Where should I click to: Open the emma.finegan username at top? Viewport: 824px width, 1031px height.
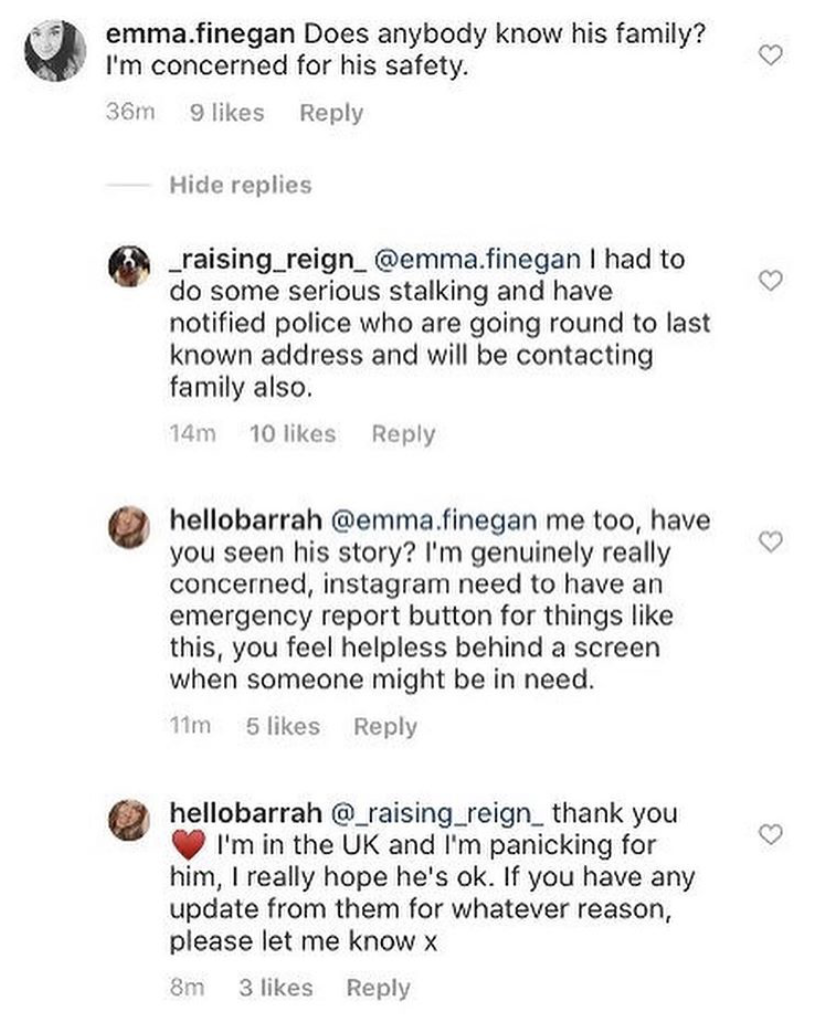200,34
